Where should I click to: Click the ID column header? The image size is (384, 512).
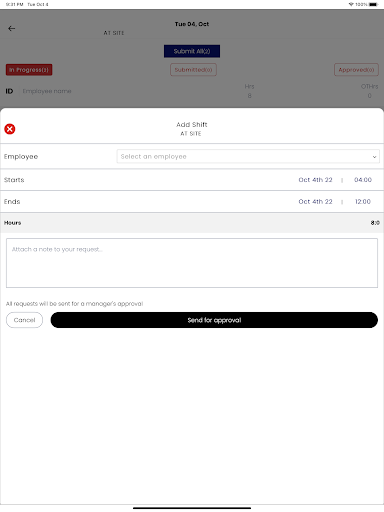click(9, 91)
